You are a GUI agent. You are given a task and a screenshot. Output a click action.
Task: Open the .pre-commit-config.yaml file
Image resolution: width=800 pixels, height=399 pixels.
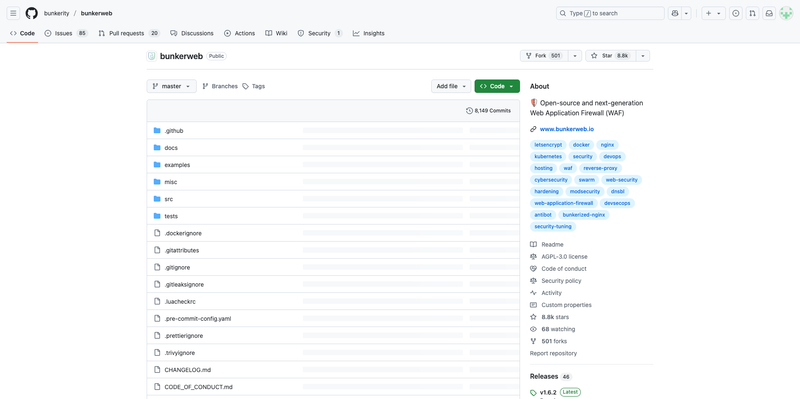(x=197, y=318)
